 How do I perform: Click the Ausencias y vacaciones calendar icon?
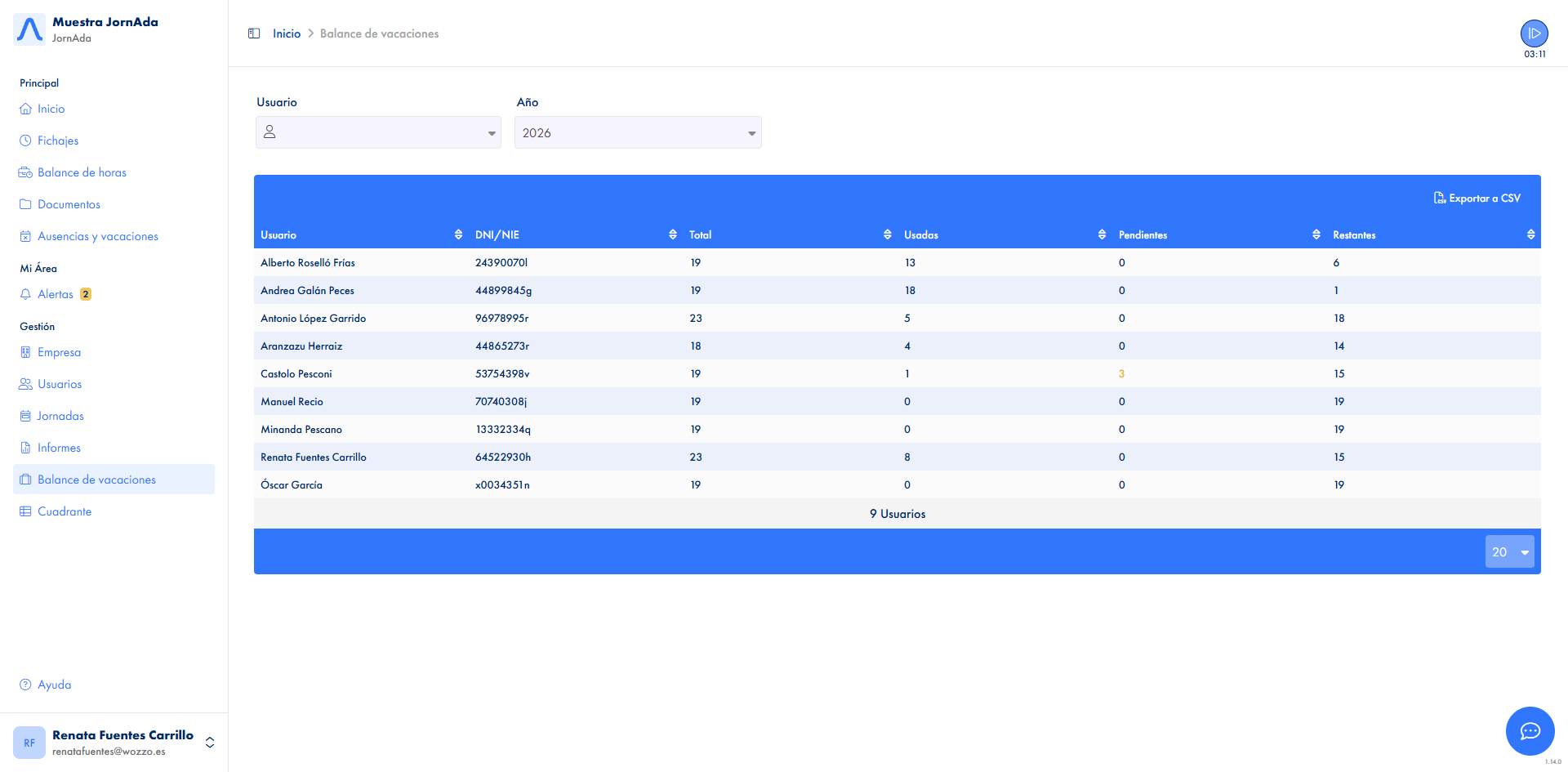coord(25,236)
